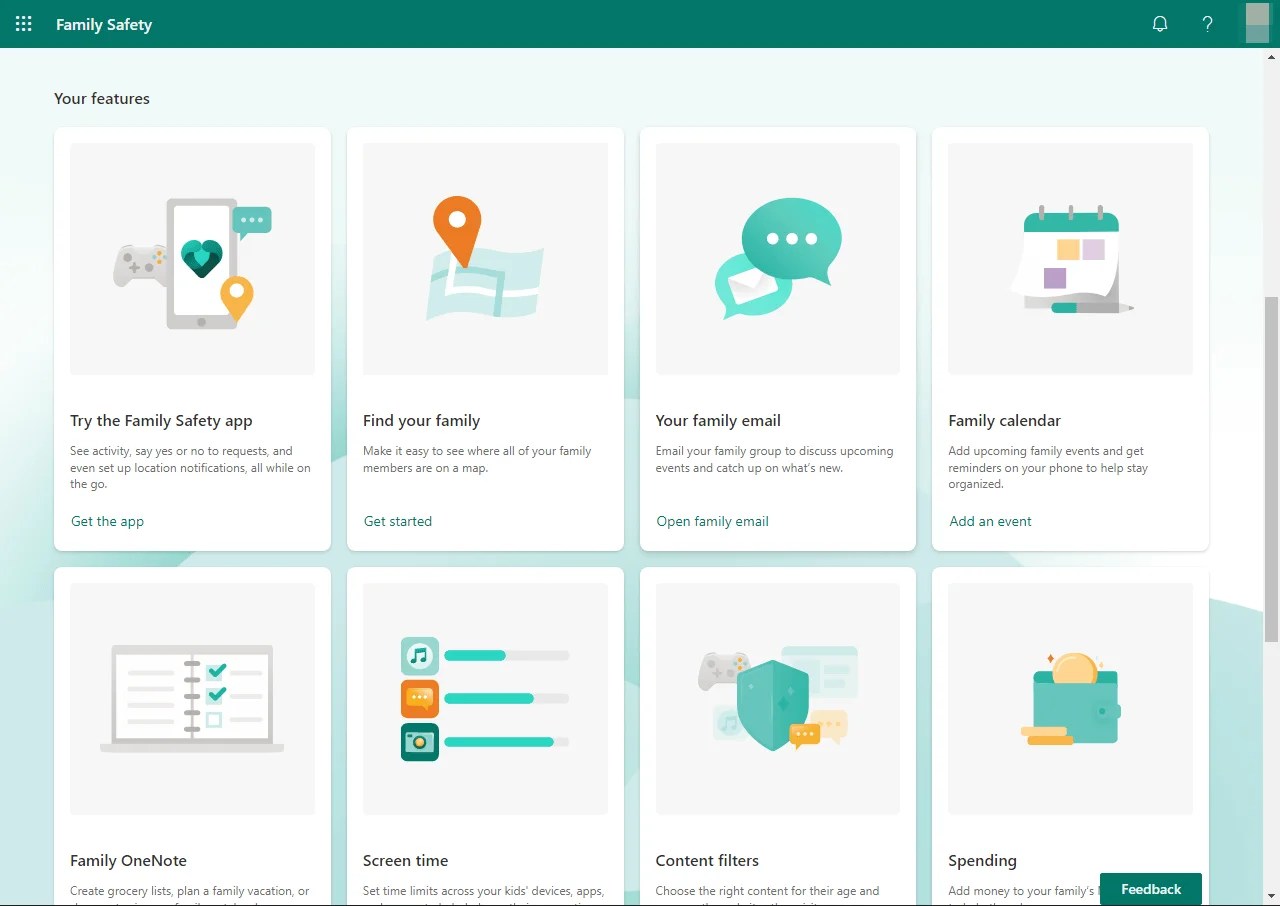Open family email from its card
The image size is (1280, 906).
pyautogui.click(x=712, y=521)
